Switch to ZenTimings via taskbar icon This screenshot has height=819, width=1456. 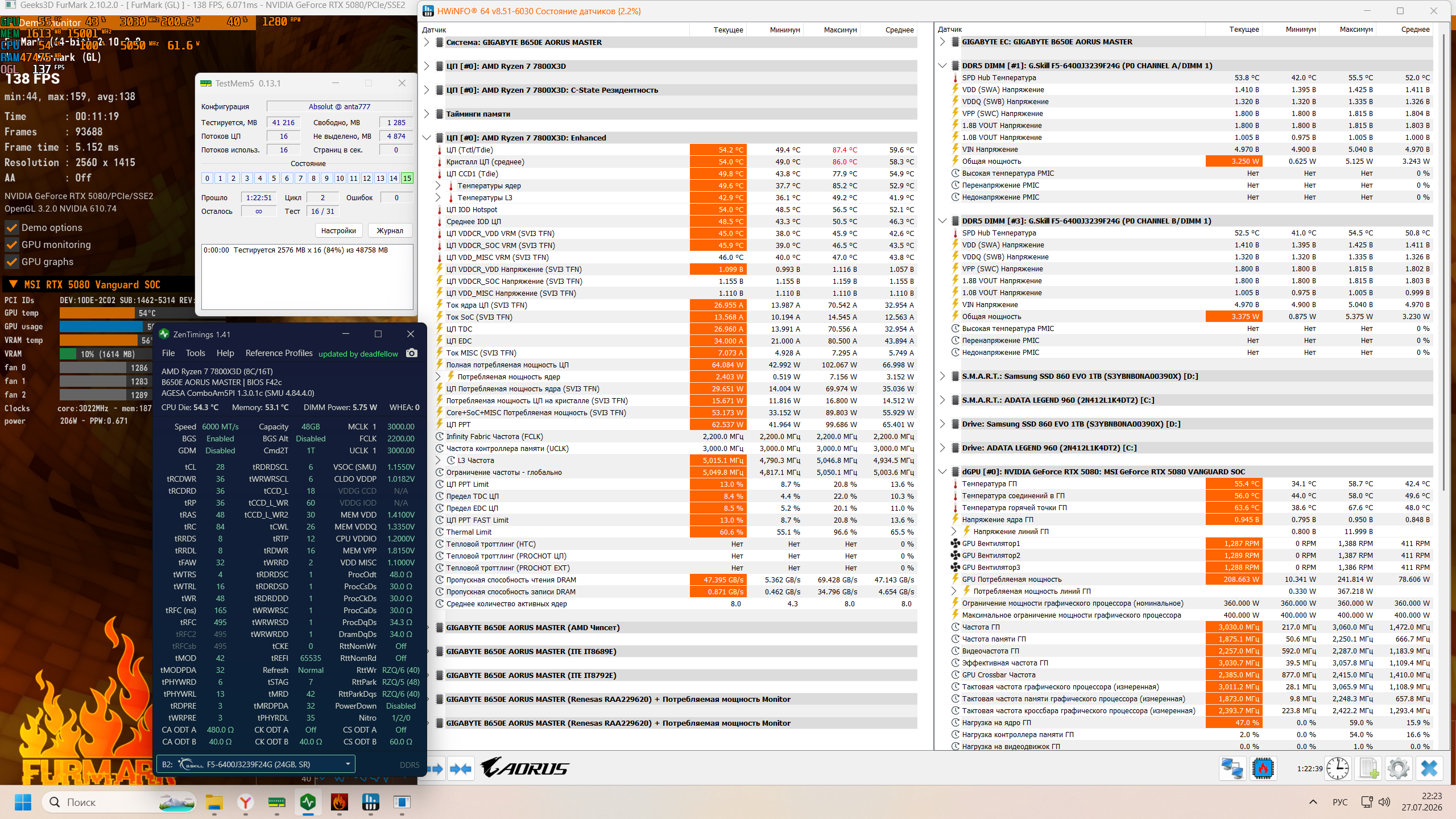308,802
